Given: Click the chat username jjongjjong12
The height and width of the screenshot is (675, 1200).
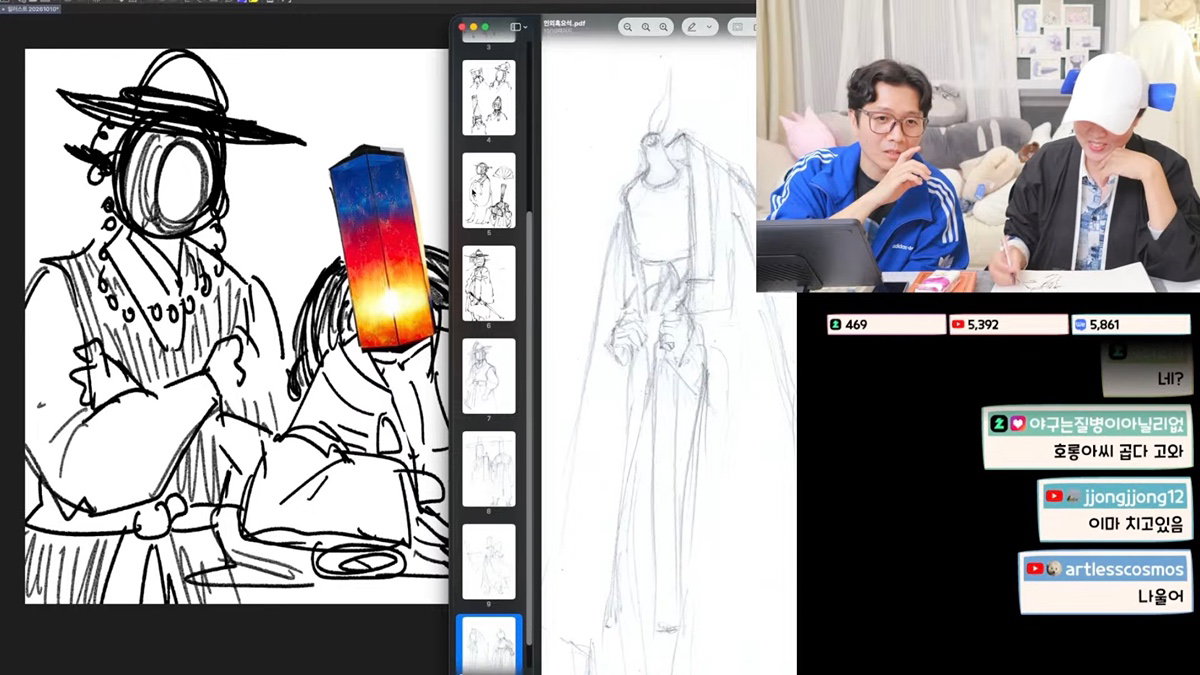Looking at the screenshot, I should (x=1134, y=496).
